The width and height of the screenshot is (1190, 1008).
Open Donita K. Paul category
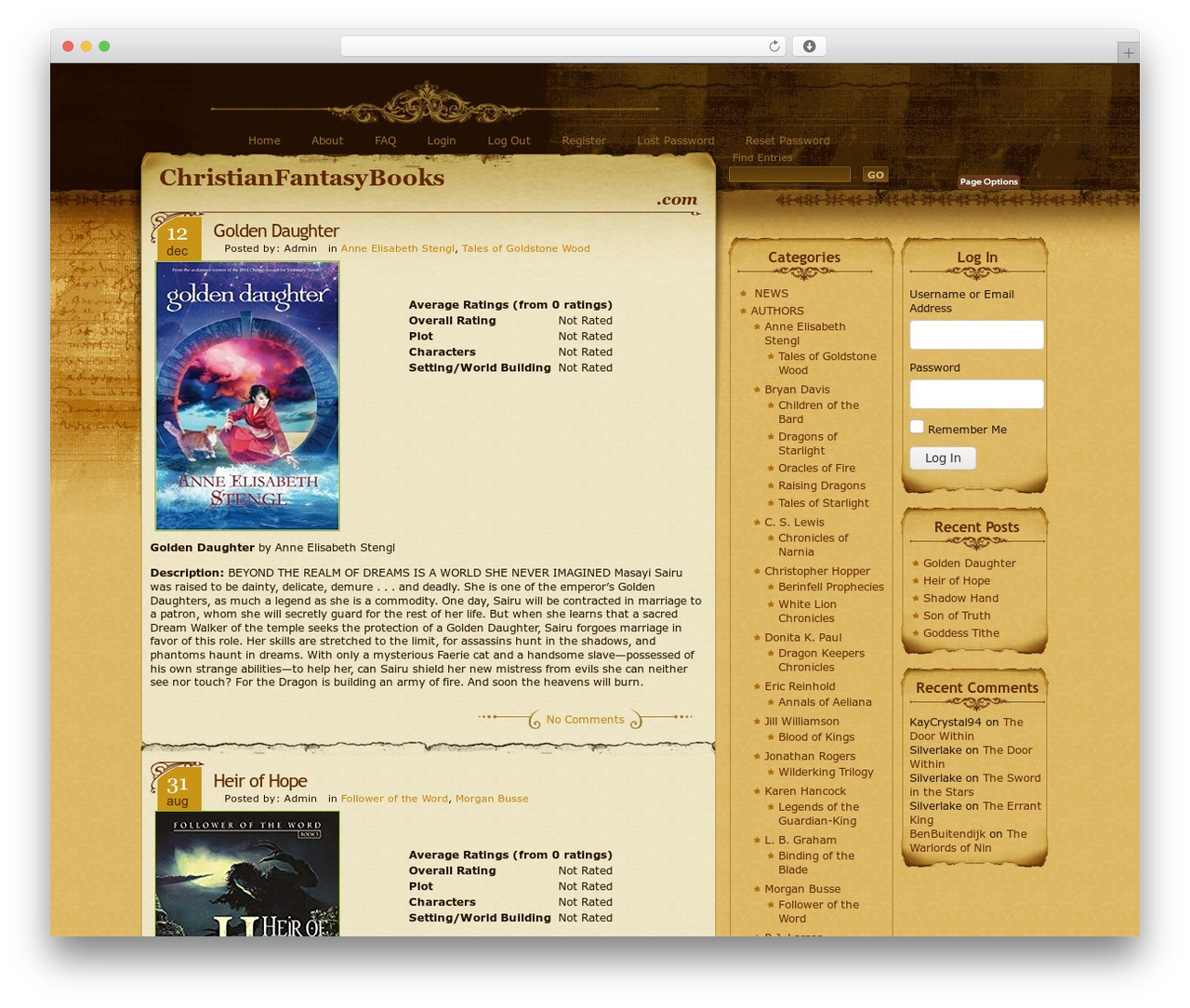tap(803, 637)
